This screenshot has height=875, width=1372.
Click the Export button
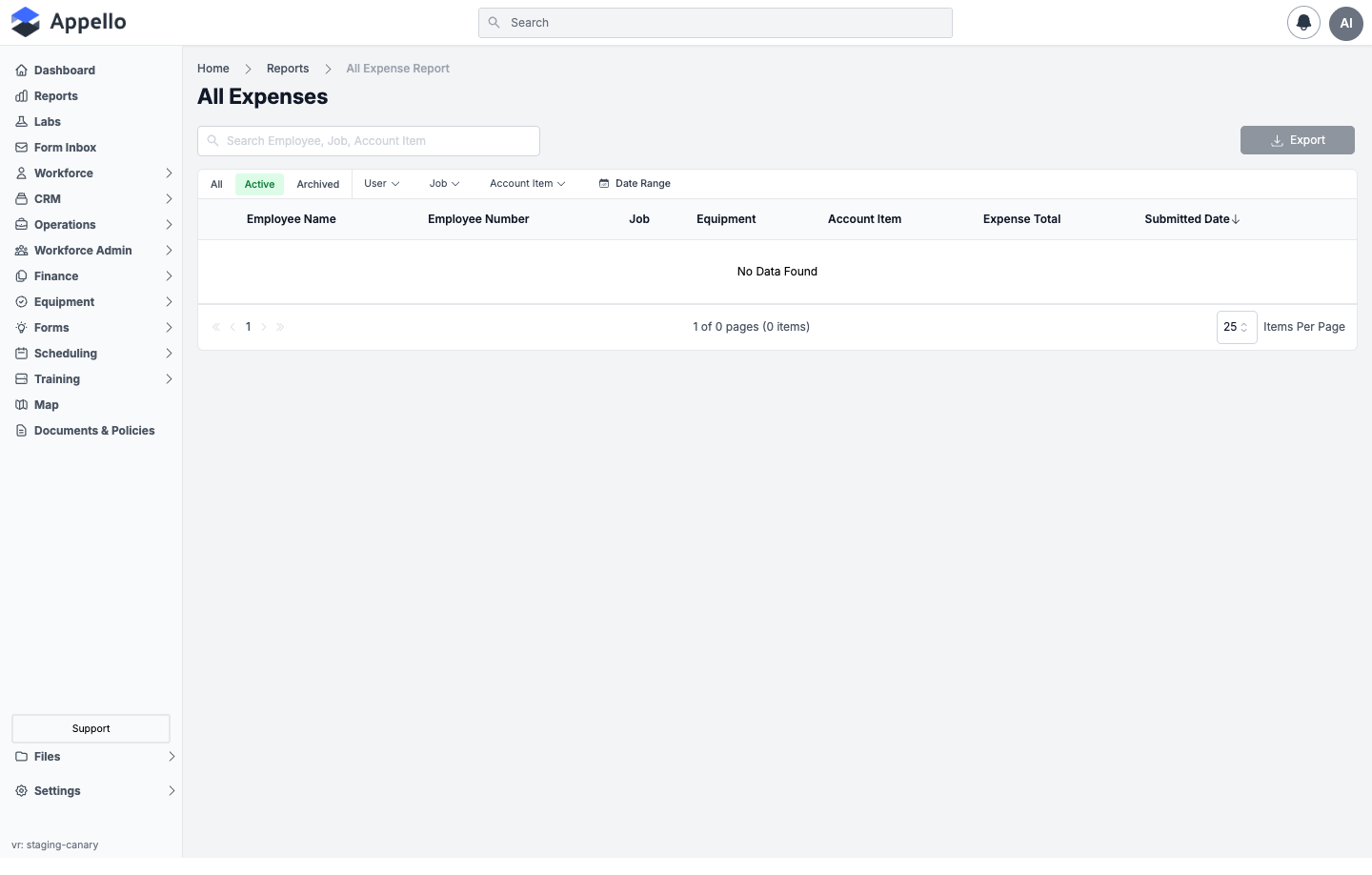click(1298, 140)
